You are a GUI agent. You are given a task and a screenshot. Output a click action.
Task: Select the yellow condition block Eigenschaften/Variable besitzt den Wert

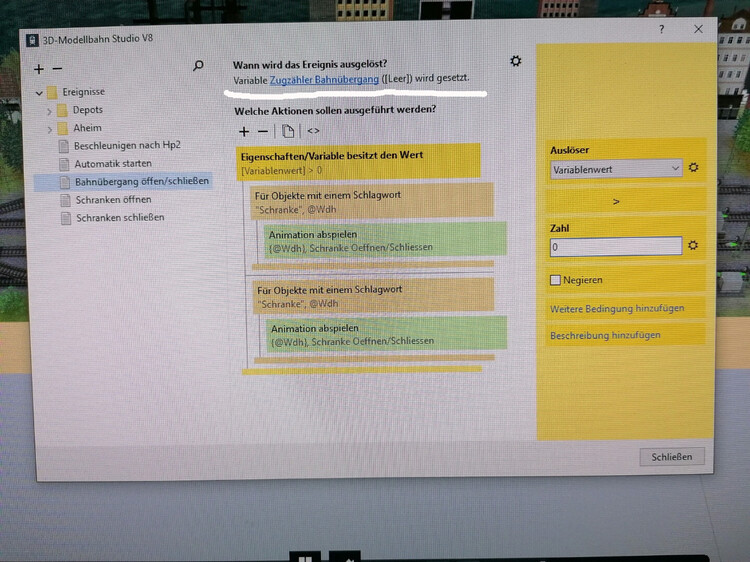click(358, 162)
